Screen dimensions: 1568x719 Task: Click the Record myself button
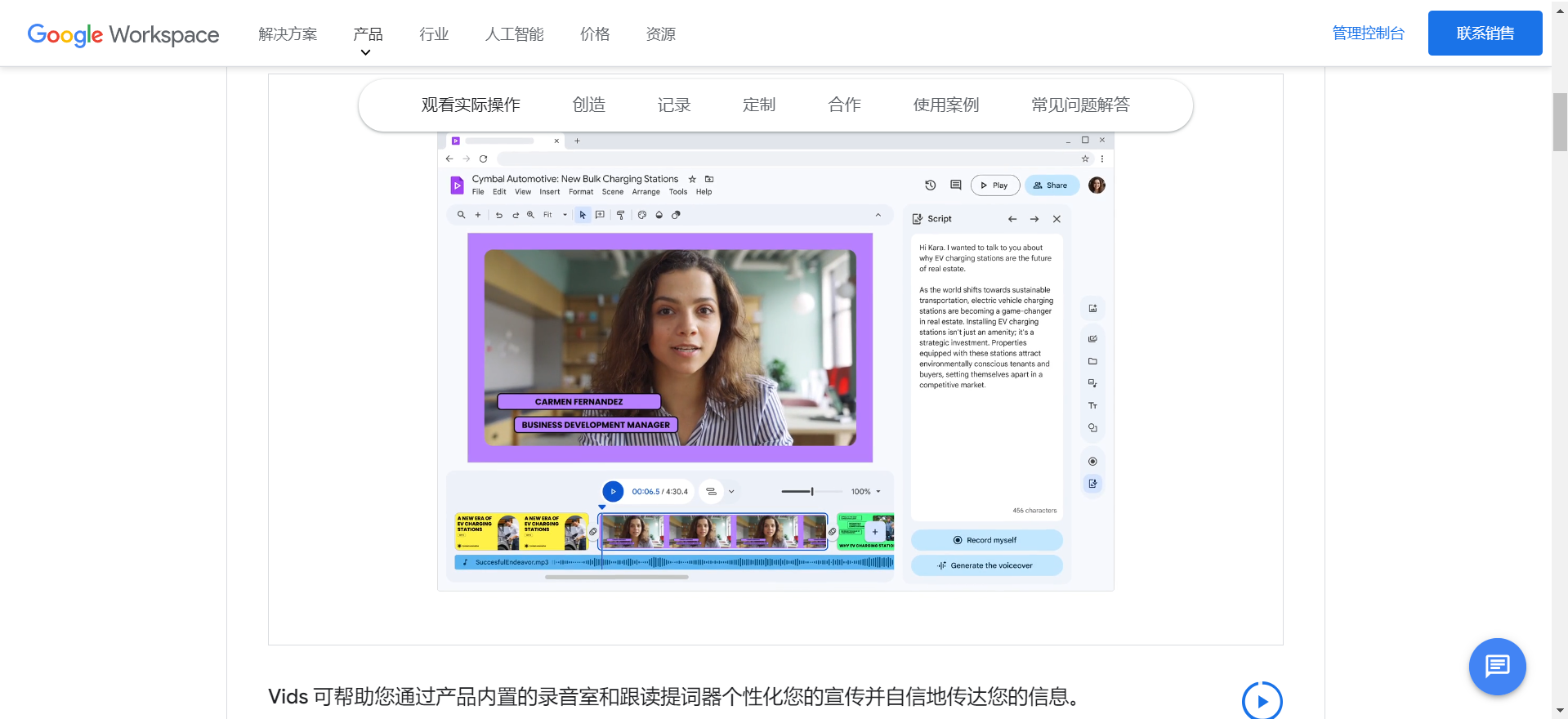pyautogui.click(x=987, y=540)
